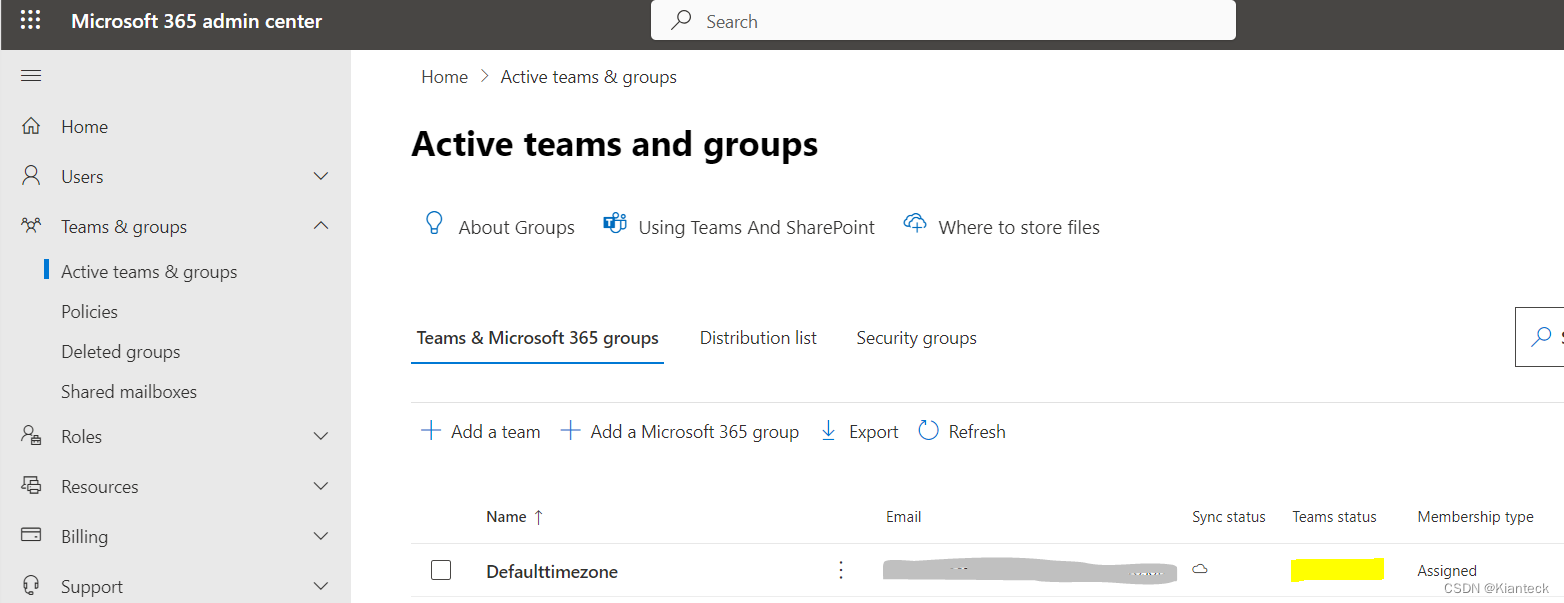1564x603 pixels.
Task: Switch to Teams & Microsoft 365 groups tab
Action: click(537, 338)
